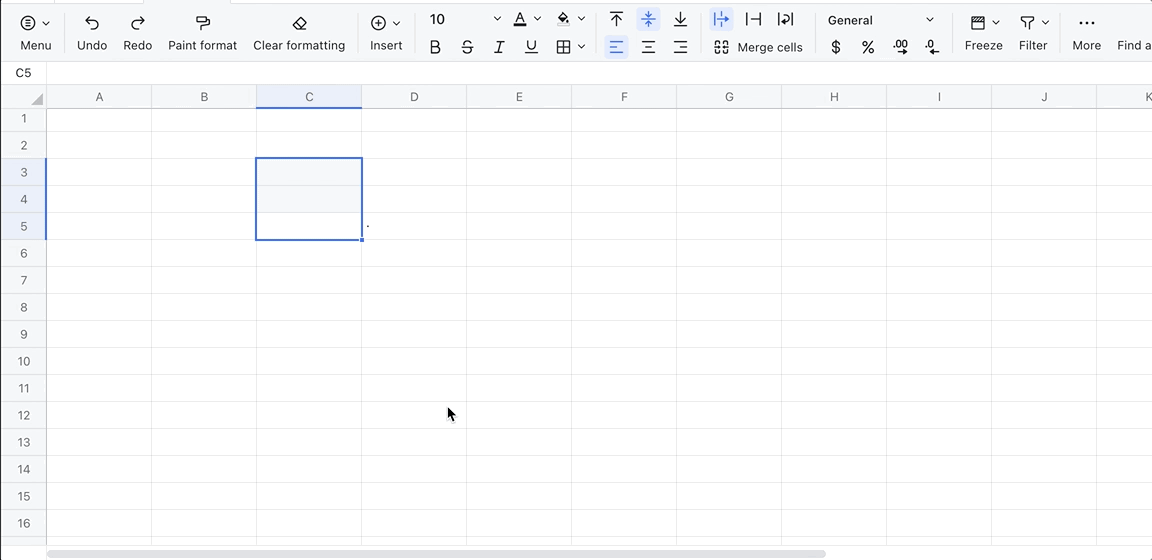Toggle strikethrough formatting
This screenshot has height=560, width=1152.
(467, 47)
